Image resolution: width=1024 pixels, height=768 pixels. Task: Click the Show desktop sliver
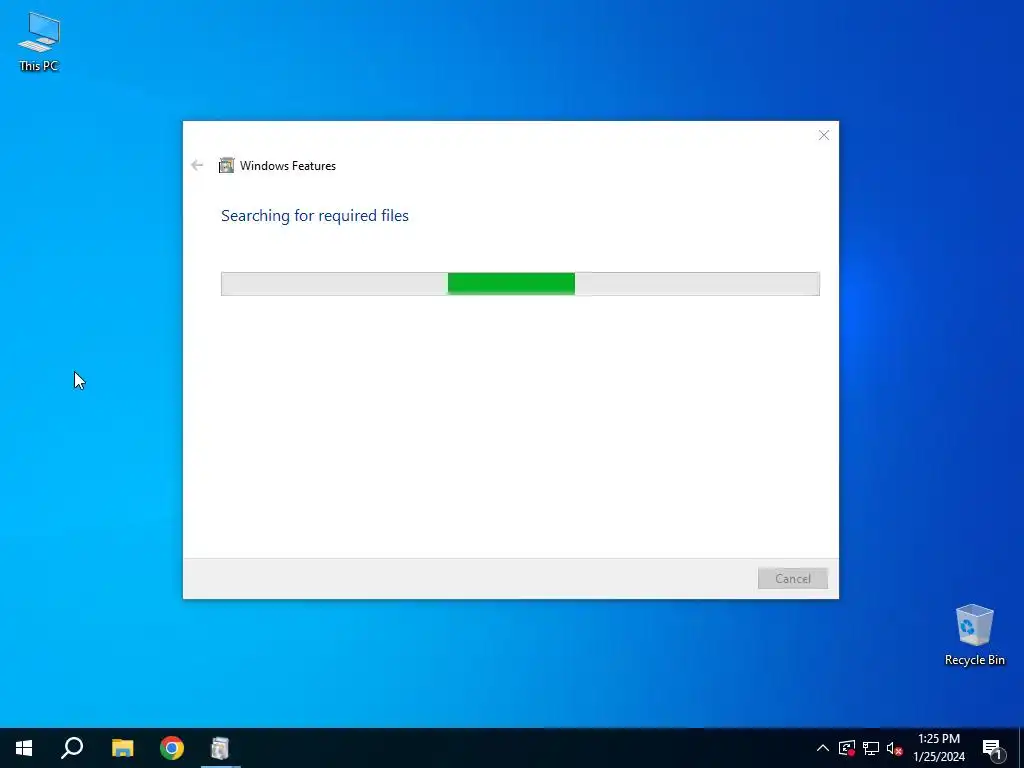tap(1021, 748)
